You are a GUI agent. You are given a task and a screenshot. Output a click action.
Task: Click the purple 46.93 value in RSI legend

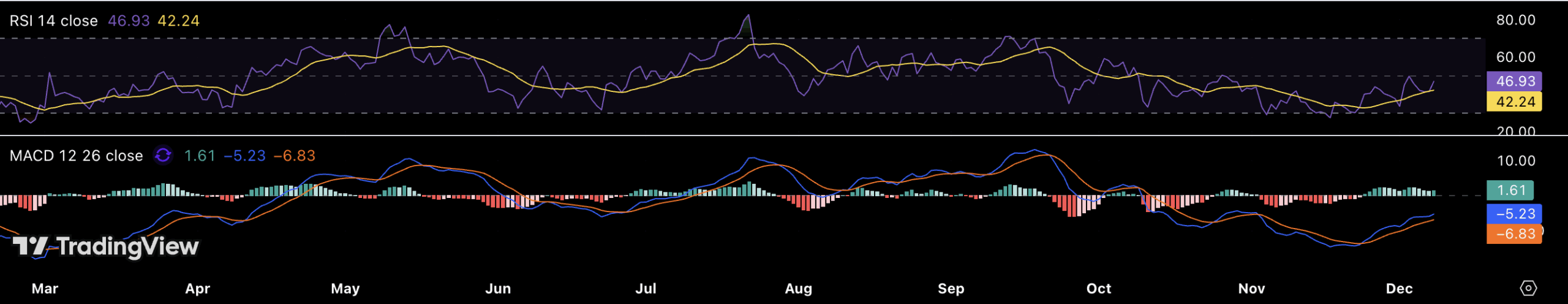(x=129, y=21)
